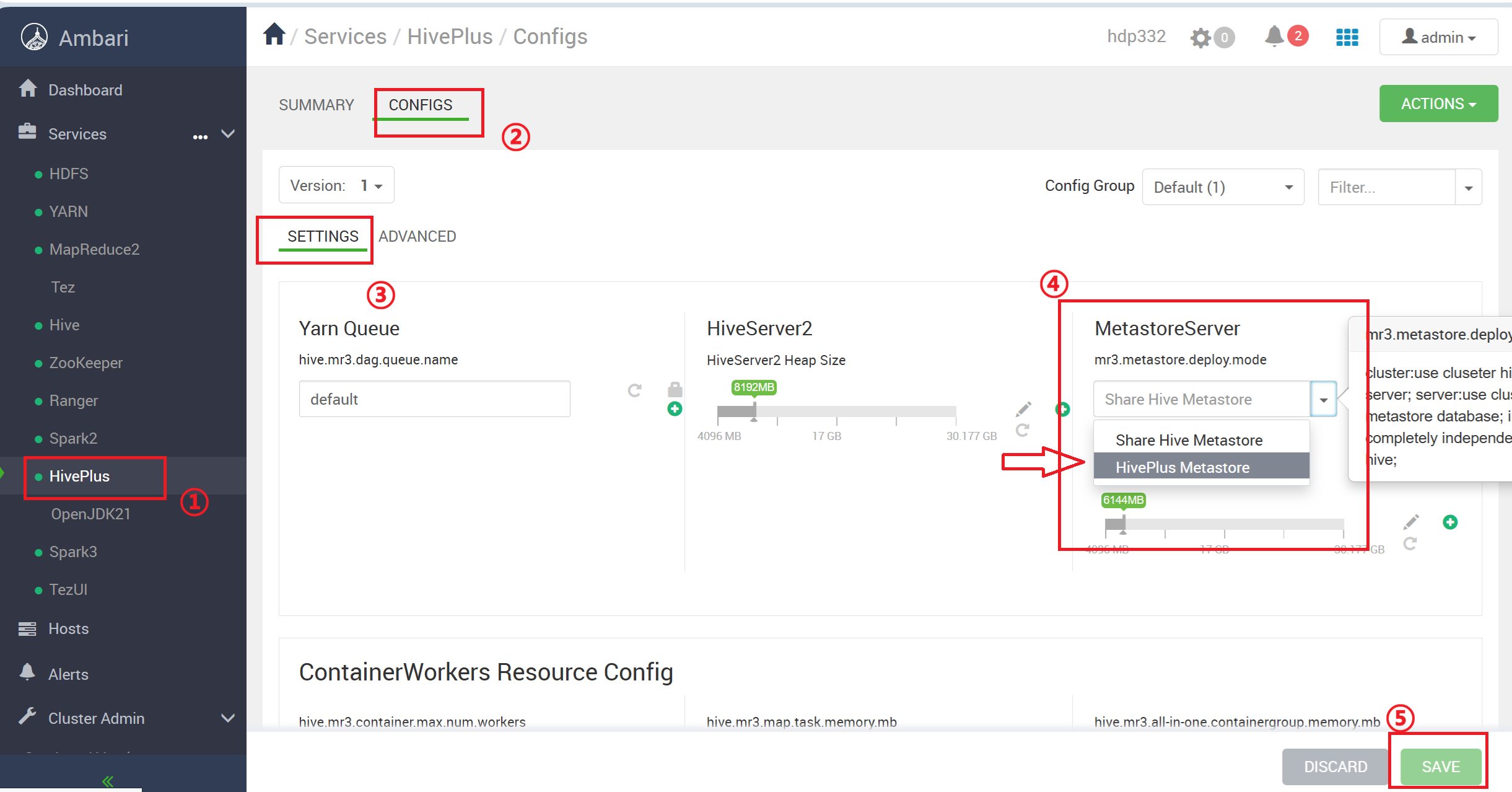
Task: Add override for Metastore heap size
Action: (1450, 522)
